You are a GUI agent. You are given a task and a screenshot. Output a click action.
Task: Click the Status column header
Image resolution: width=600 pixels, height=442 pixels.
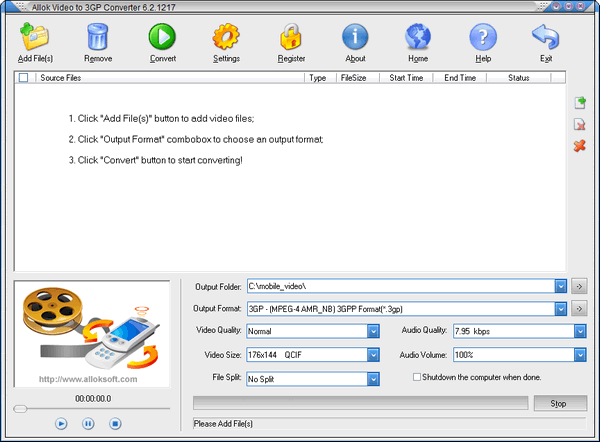point(518,78)
